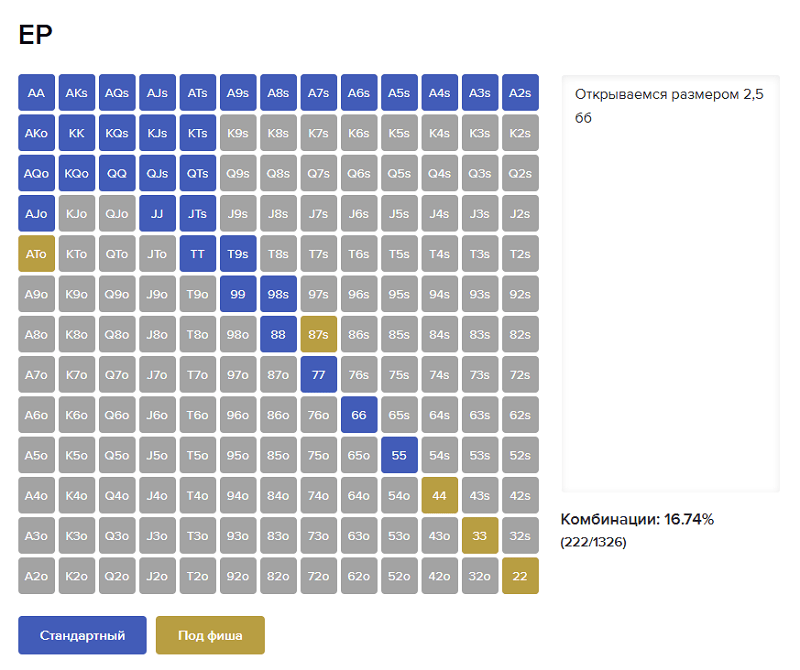
Task: Click the AJo blue hand cell
Action: (x=36, y=213)
